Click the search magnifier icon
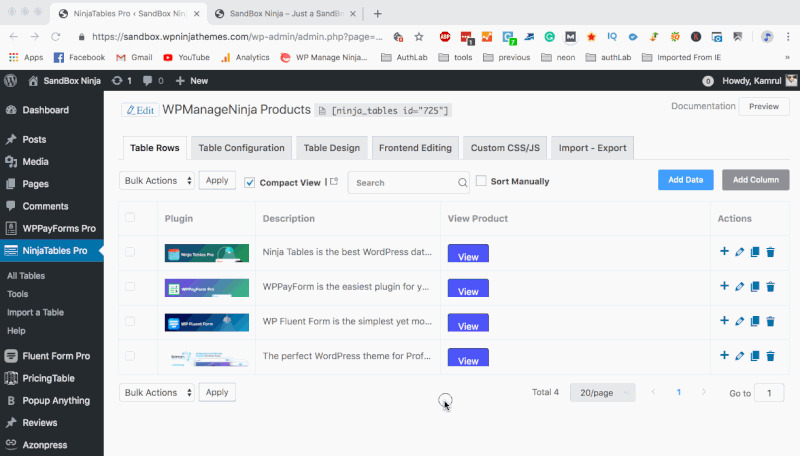This screenshot has height=456, width=800. [x=462, y=183]
